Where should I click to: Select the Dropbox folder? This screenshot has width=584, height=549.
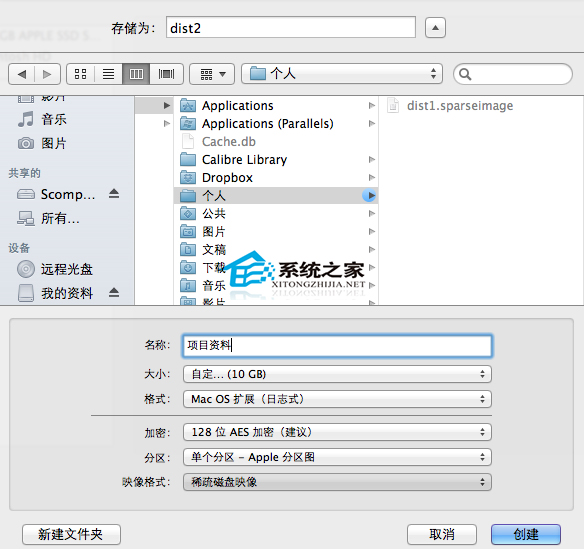pos(276,178)
